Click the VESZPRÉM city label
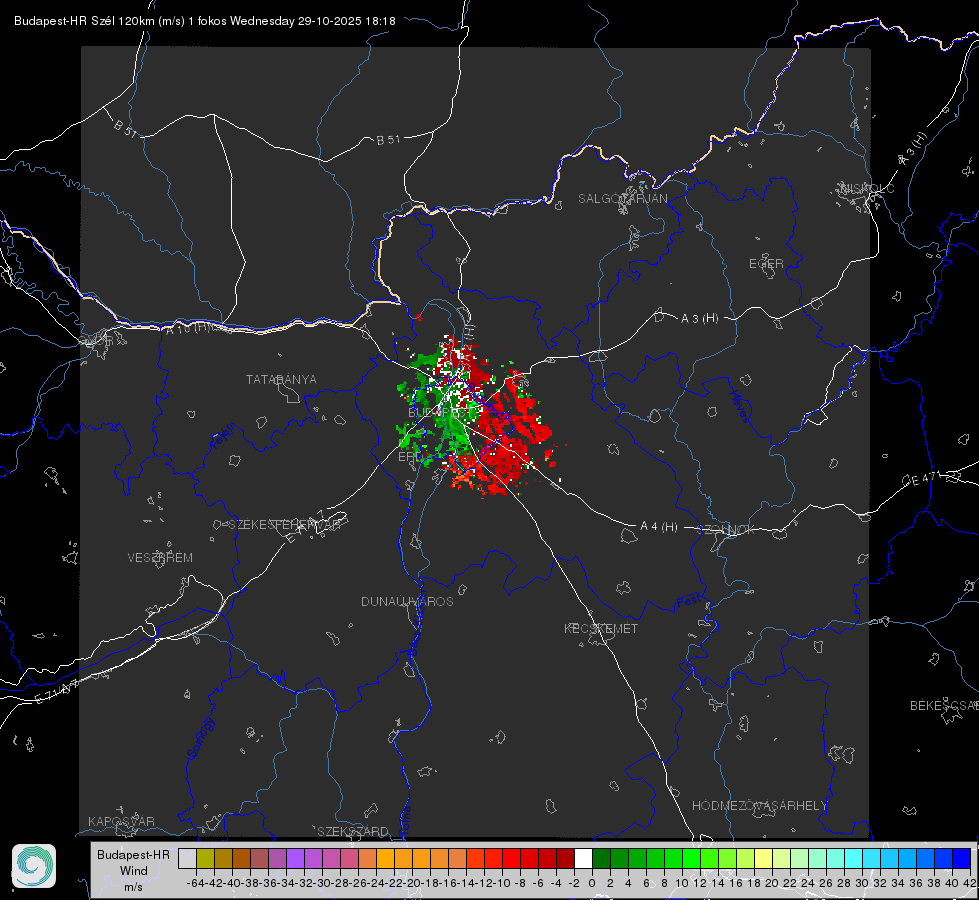 point(160,557)
